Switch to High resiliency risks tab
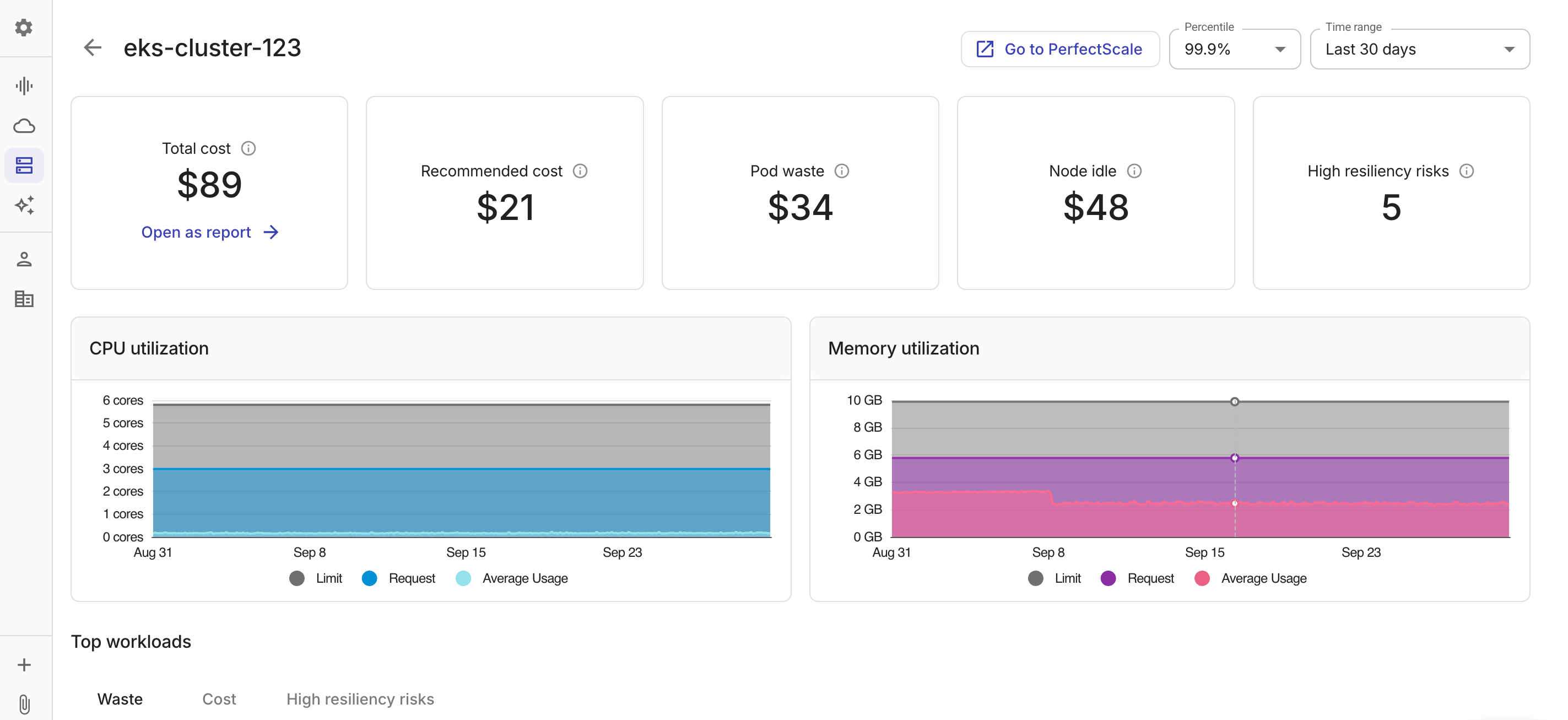This screenshot has height=720, width=1568. 360,698
